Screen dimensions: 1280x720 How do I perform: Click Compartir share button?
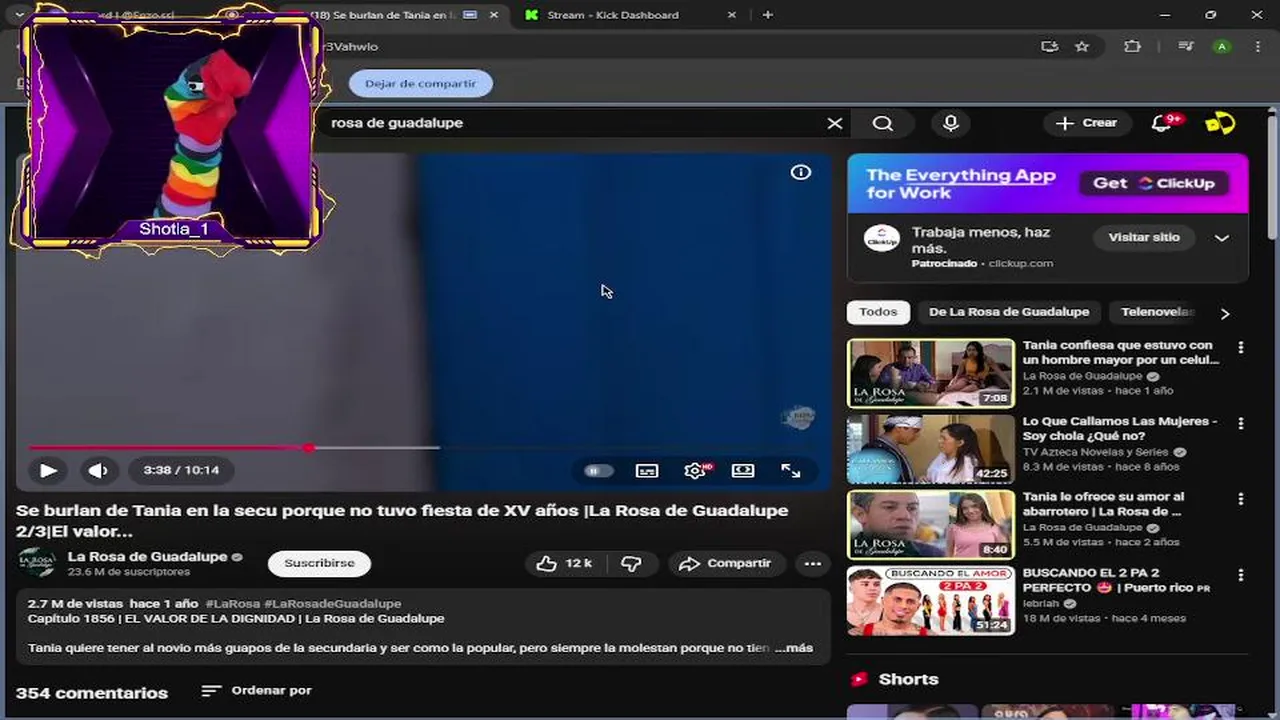pos(725,564)
